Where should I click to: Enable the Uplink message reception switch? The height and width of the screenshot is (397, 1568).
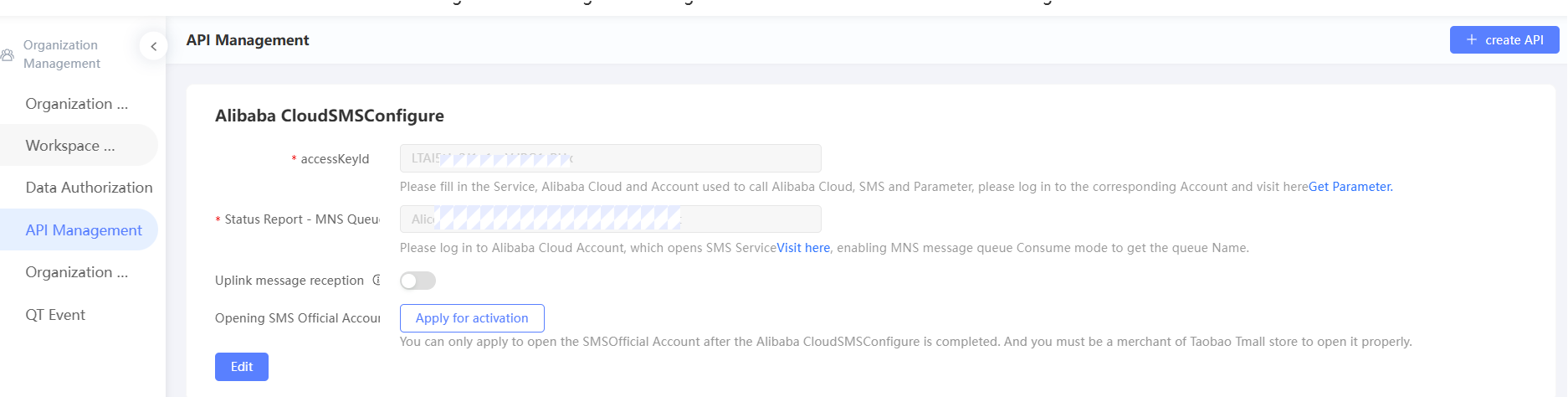coord(418,281)
